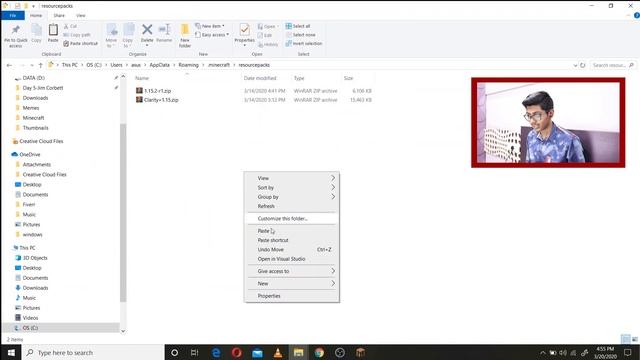The height and width of the screenshot is (360, 640).
Task: Choose Open in Visual Studio
Action: point(291,259)
